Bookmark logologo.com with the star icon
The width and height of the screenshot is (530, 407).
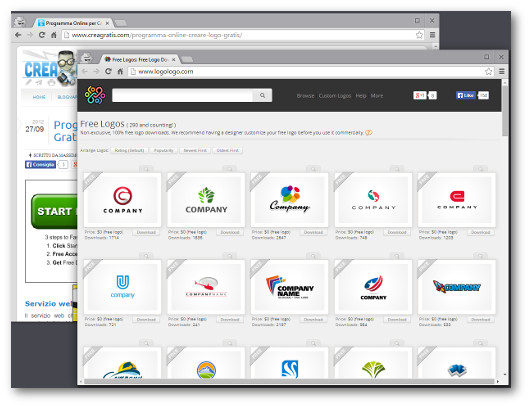[488, 72]
